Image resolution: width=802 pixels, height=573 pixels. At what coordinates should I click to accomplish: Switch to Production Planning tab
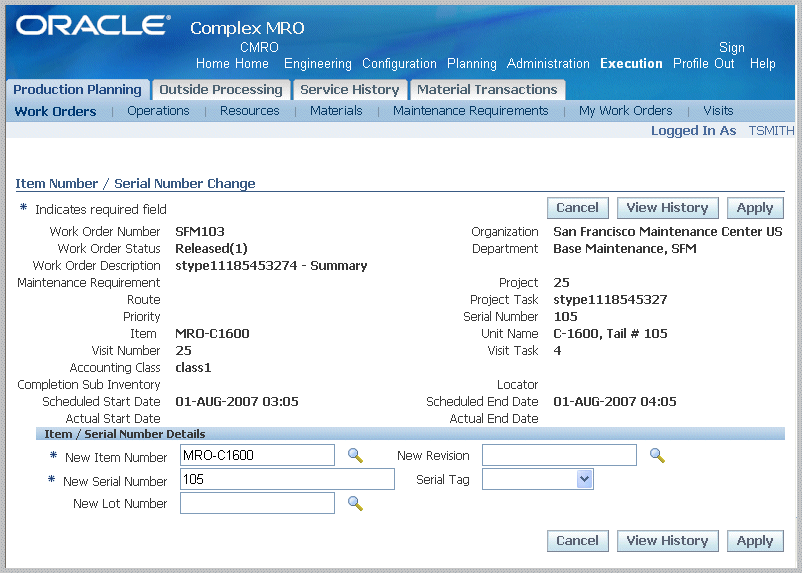click(x=77, y=90)
